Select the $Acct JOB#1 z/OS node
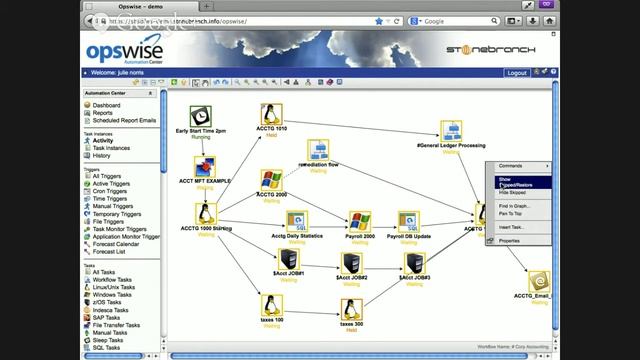 point(288,259)
